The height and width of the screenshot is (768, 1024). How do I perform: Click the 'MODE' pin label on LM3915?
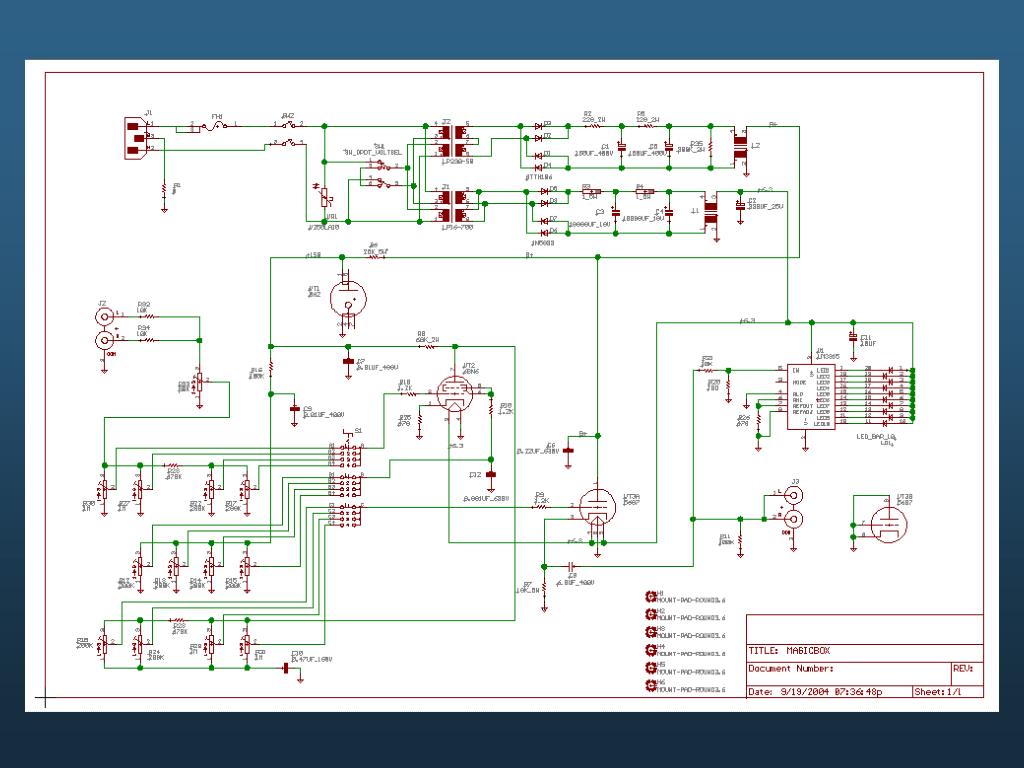coord(799,382)
